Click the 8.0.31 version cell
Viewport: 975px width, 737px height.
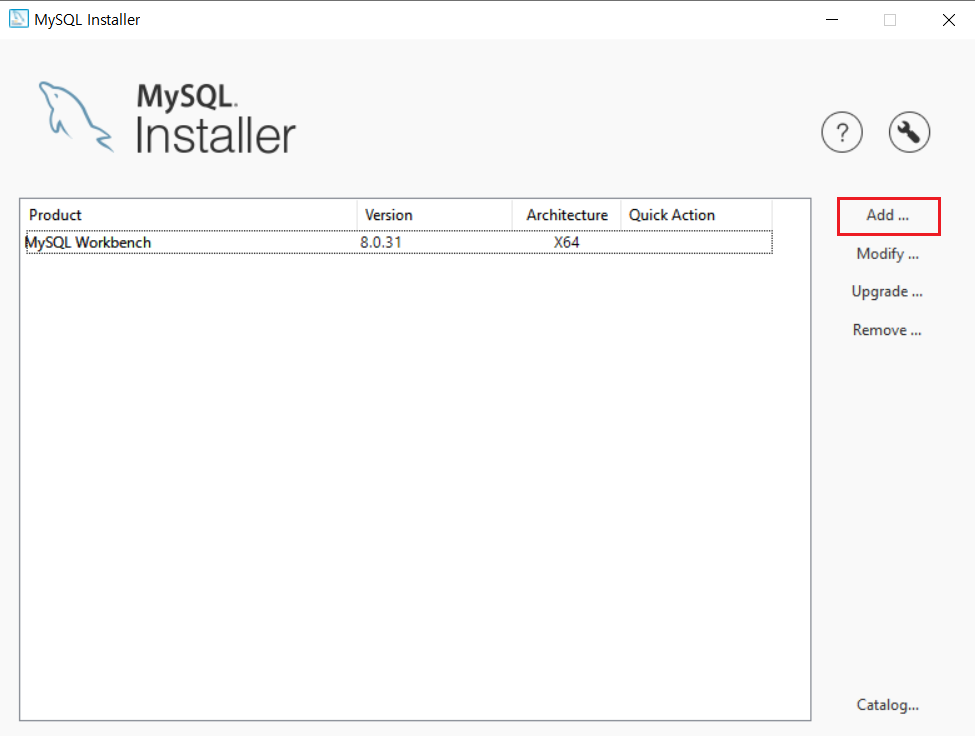click(381, 243)
